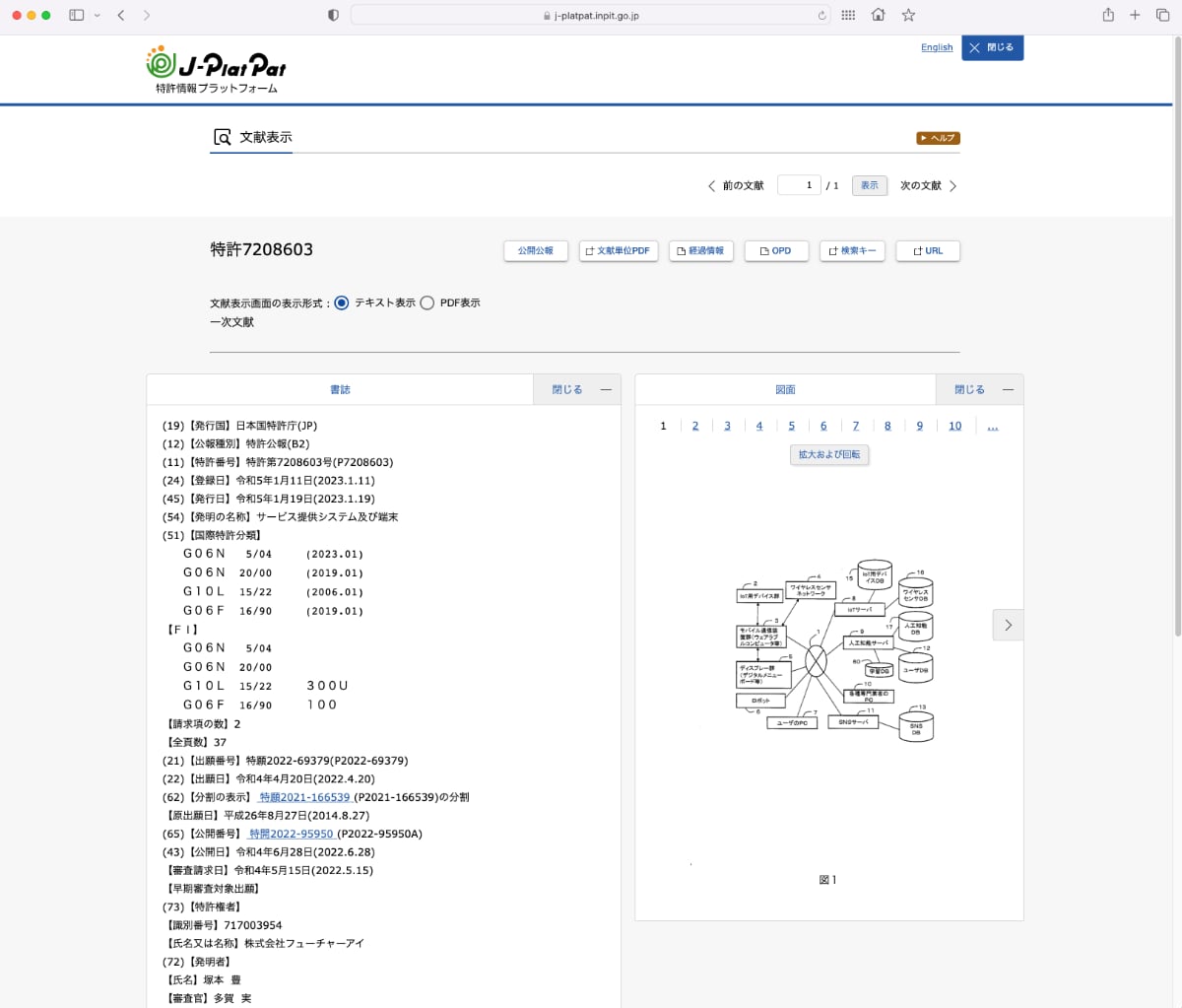Viewport: 1182px width, 1008px height.
Task: Open drawing page 10
Action: [954, 426]
